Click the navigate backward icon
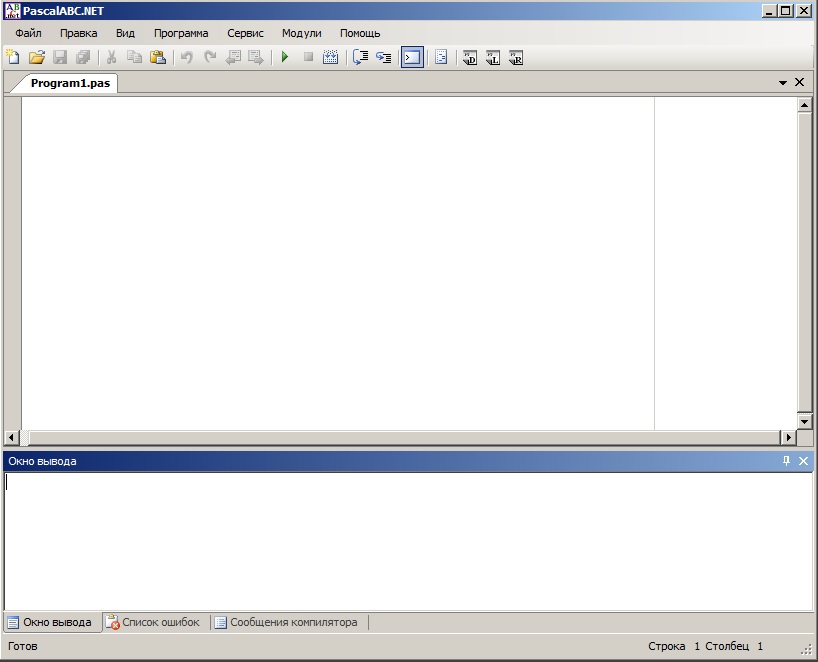The width and height of the screenshot is (818, 662). 233,57
